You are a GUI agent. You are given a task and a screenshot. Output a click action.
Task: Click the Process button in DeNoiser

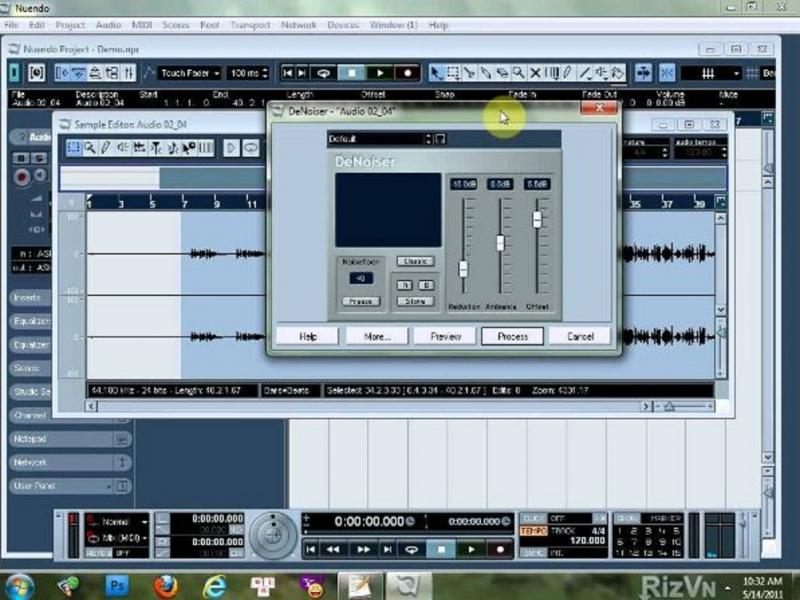tap(512, 336)
